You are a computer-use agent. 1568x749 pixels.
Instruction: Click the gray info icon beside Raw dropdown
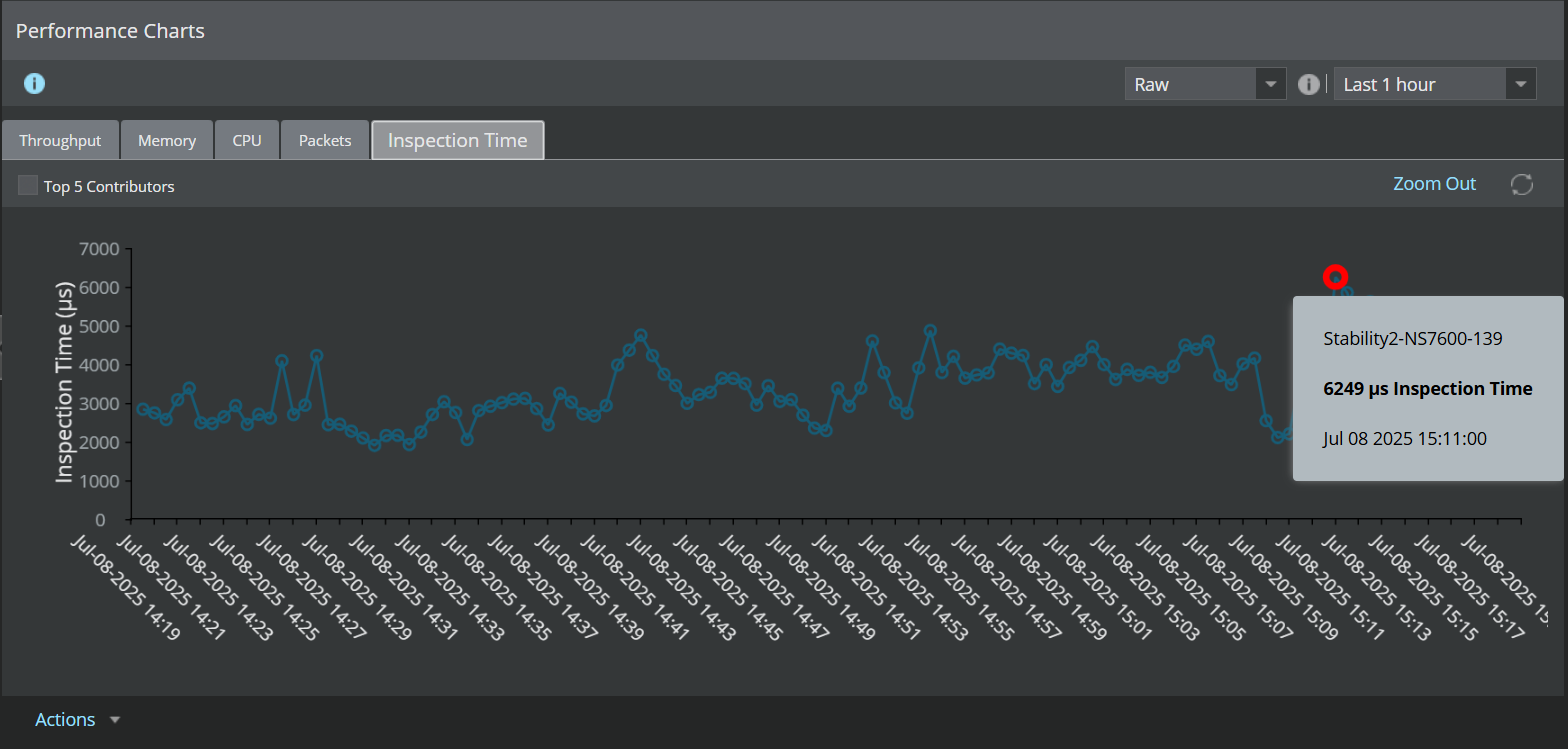[1308, 85]
